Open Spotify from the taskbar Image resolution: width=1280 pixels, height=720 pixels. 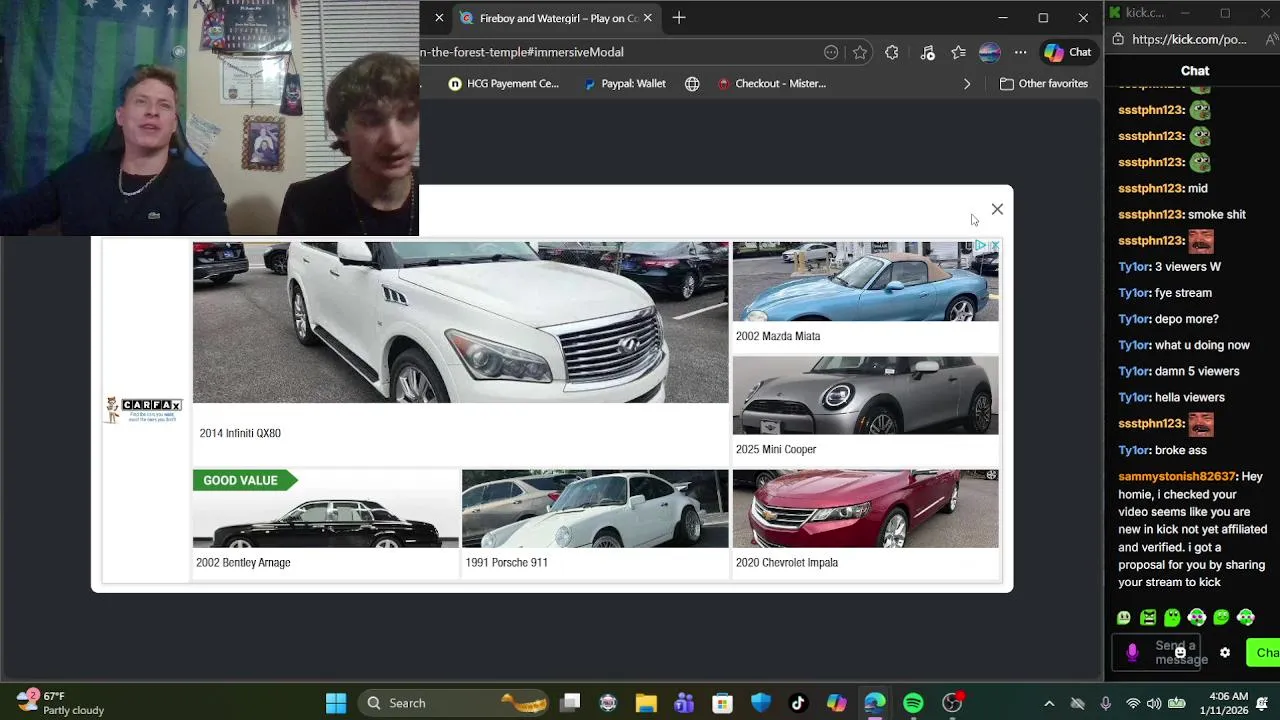point(913,703)
